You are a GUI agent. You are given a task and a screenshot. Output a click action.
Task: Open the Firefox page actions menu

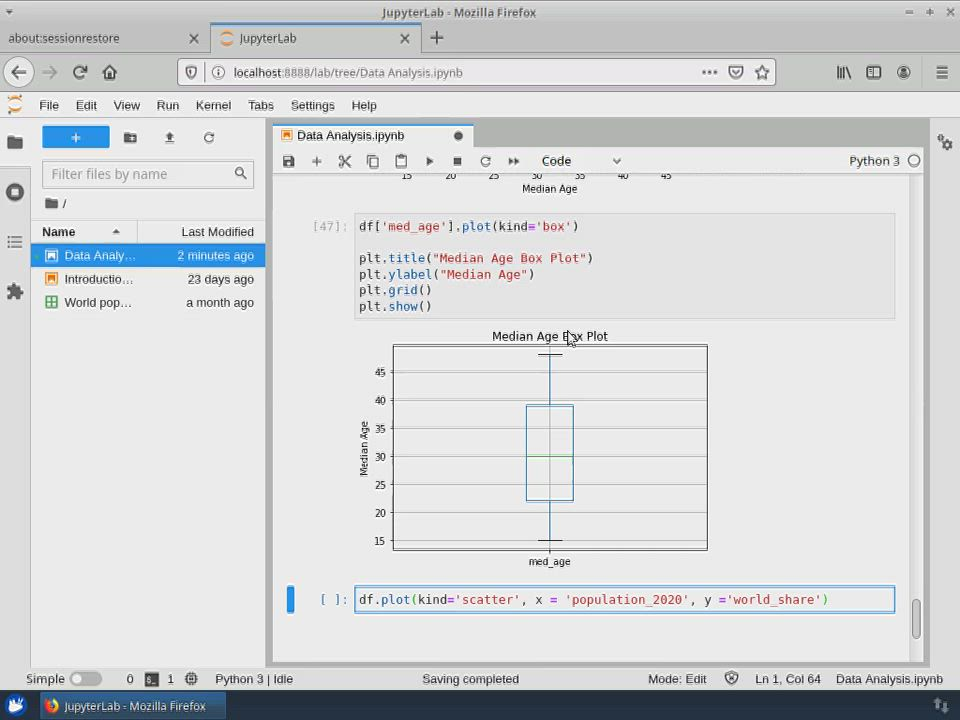coord(709,72)
